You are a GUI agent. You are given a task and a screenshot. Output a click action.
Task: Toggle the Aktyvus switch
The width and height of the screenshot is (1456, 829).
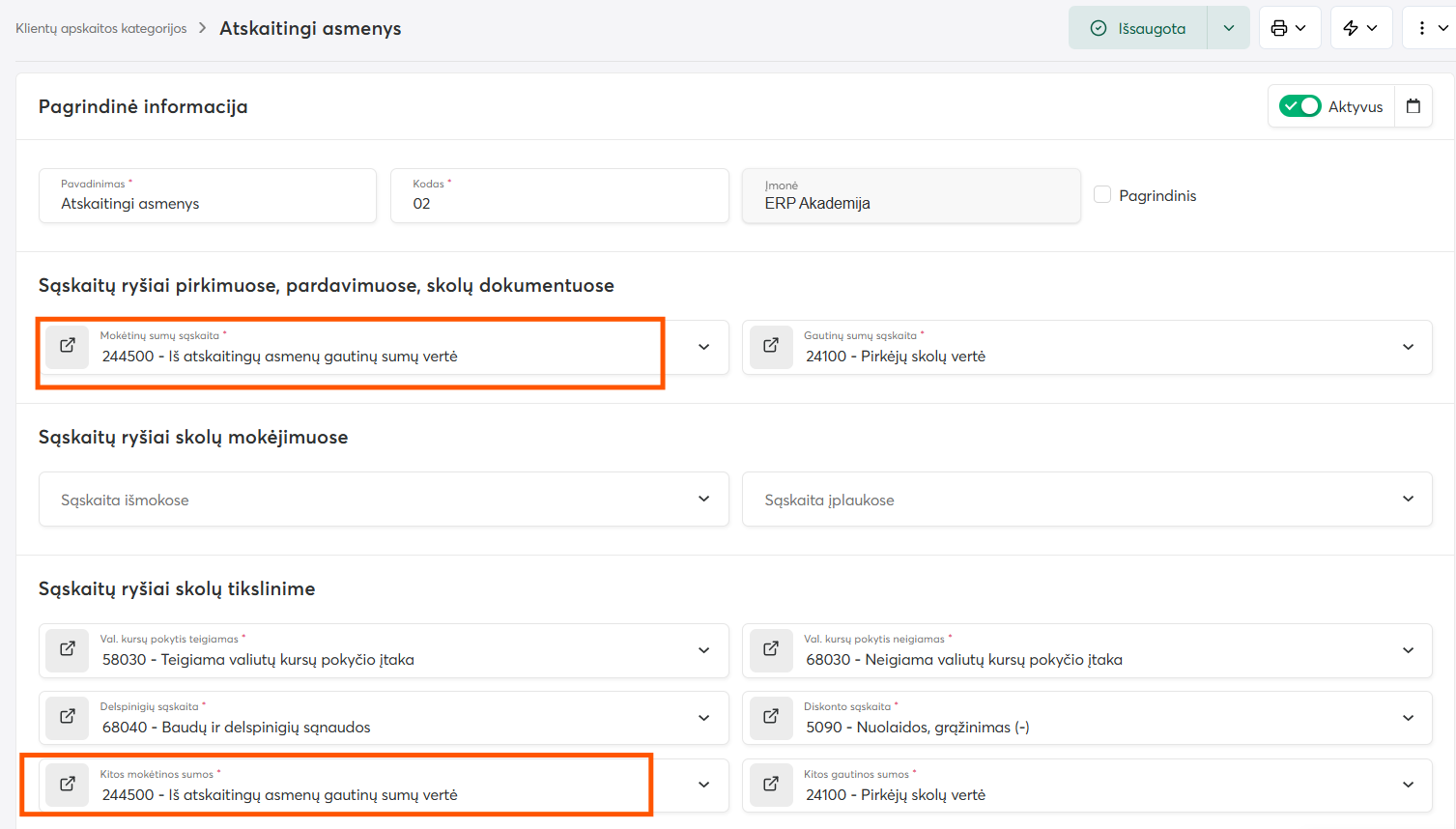1299,106
